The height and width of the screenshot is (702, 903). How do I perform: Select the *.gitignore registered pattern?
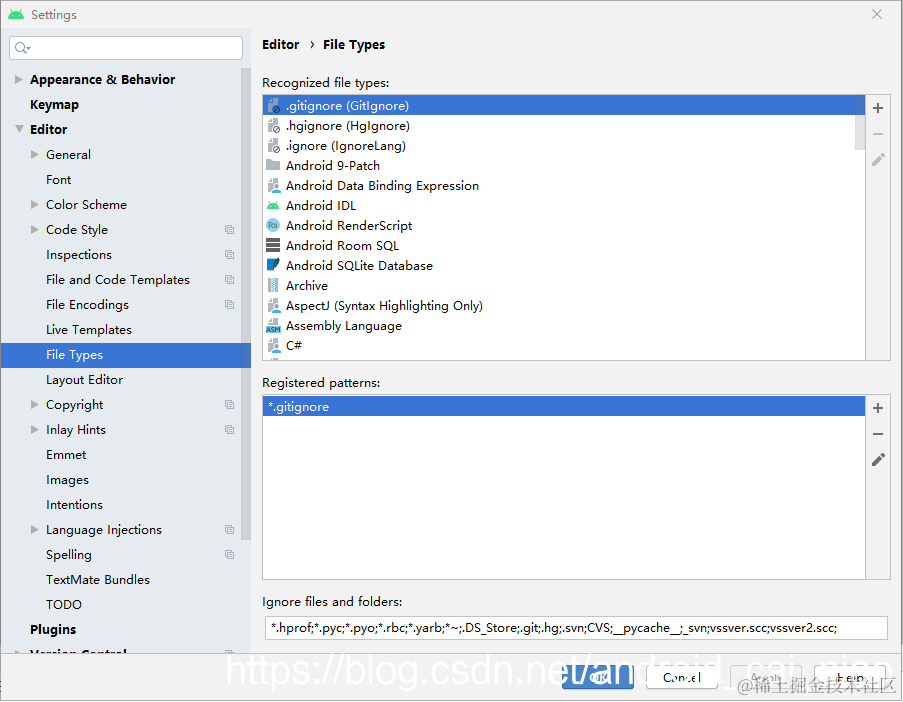click(564, 406)
